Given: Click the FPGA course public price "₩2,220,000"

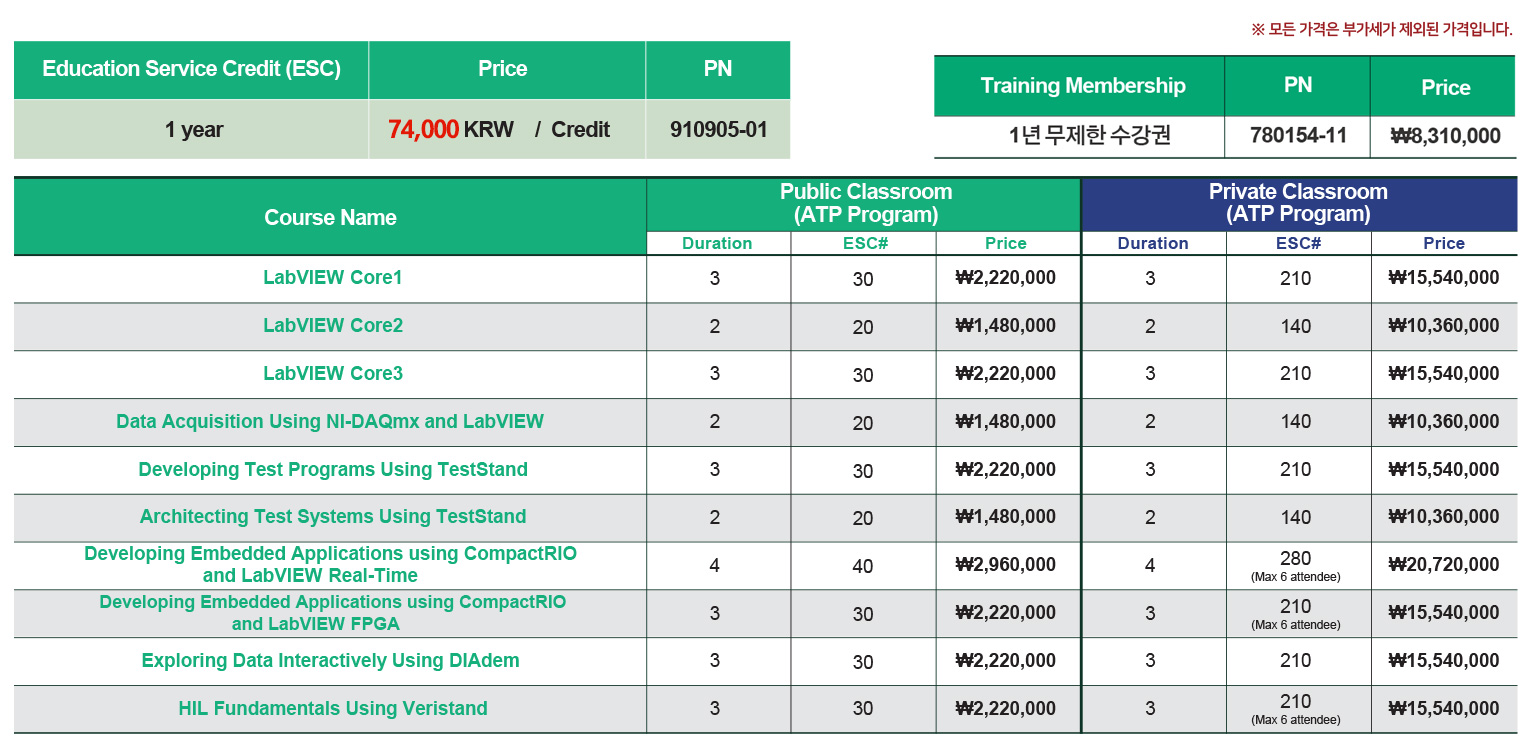Looking at the screenshot, I should 1006,613.
